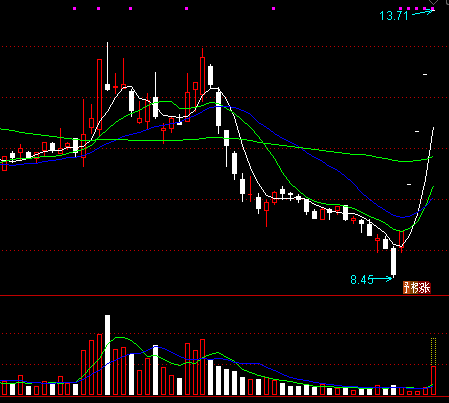Select the 8.45 low price label
The image size is (449, 403).
click(362, 280)
